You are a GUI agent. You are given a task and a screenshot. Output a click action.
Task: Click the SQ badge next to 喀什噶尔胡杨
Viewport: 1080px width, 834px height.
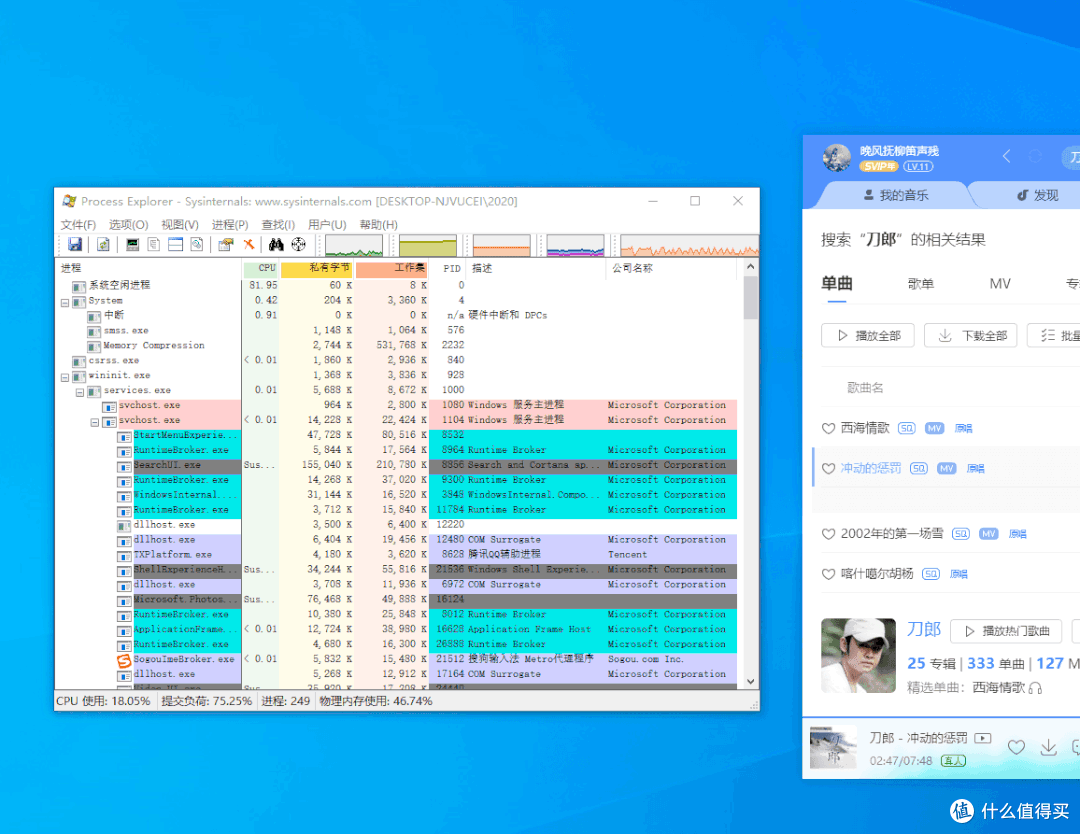coord(931,574)
